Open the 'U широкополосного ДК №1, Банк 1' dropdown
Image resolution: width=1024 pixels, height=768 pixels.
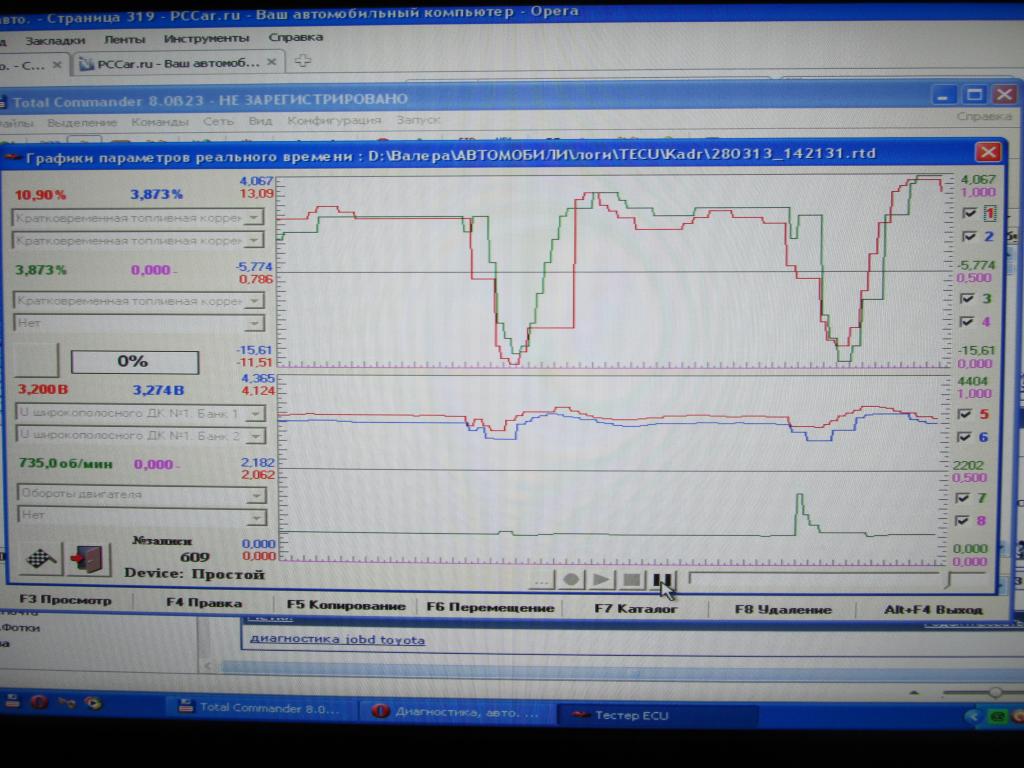(x=255, y=412)
